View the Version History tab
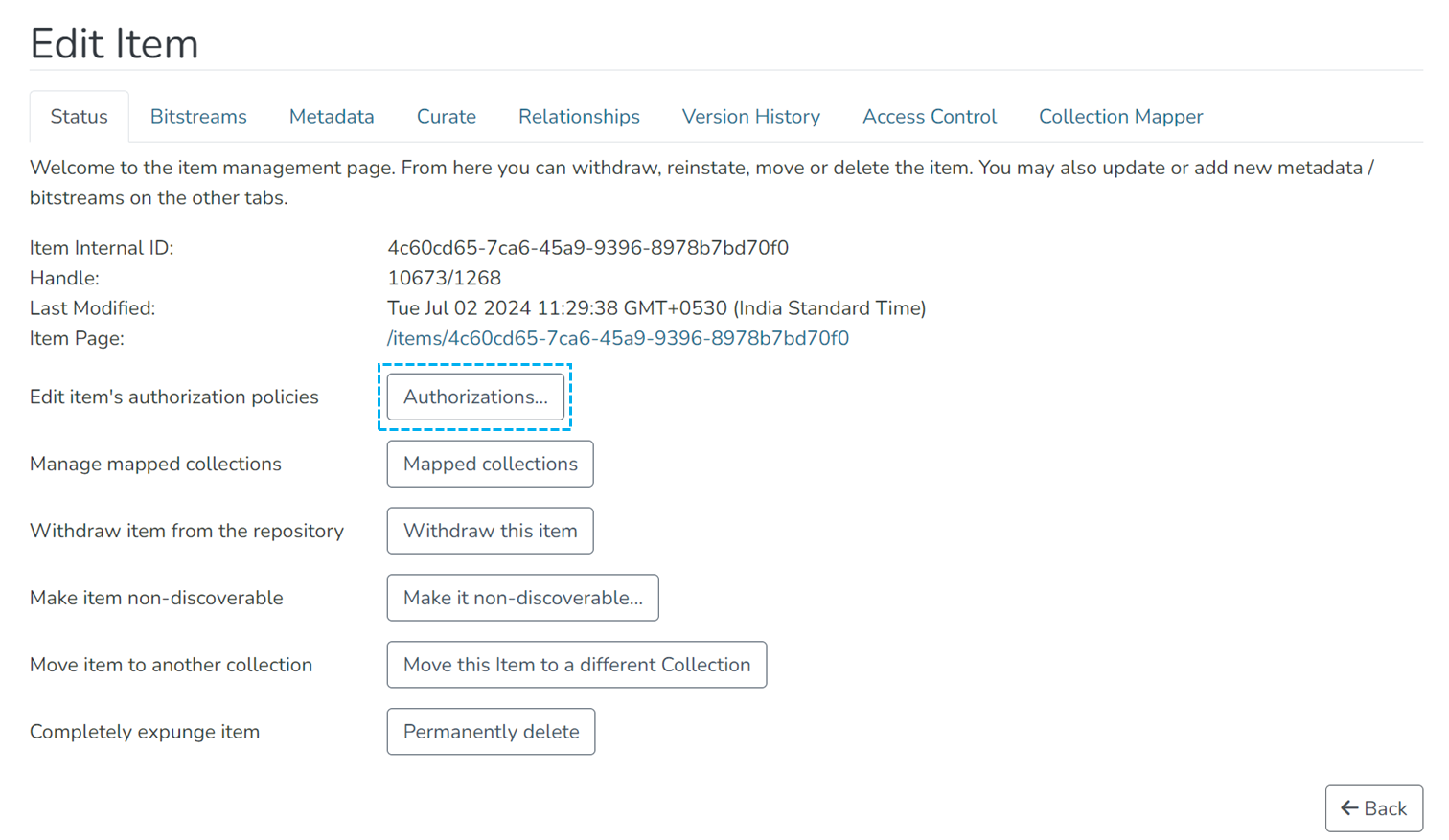 tap(750, 117)
